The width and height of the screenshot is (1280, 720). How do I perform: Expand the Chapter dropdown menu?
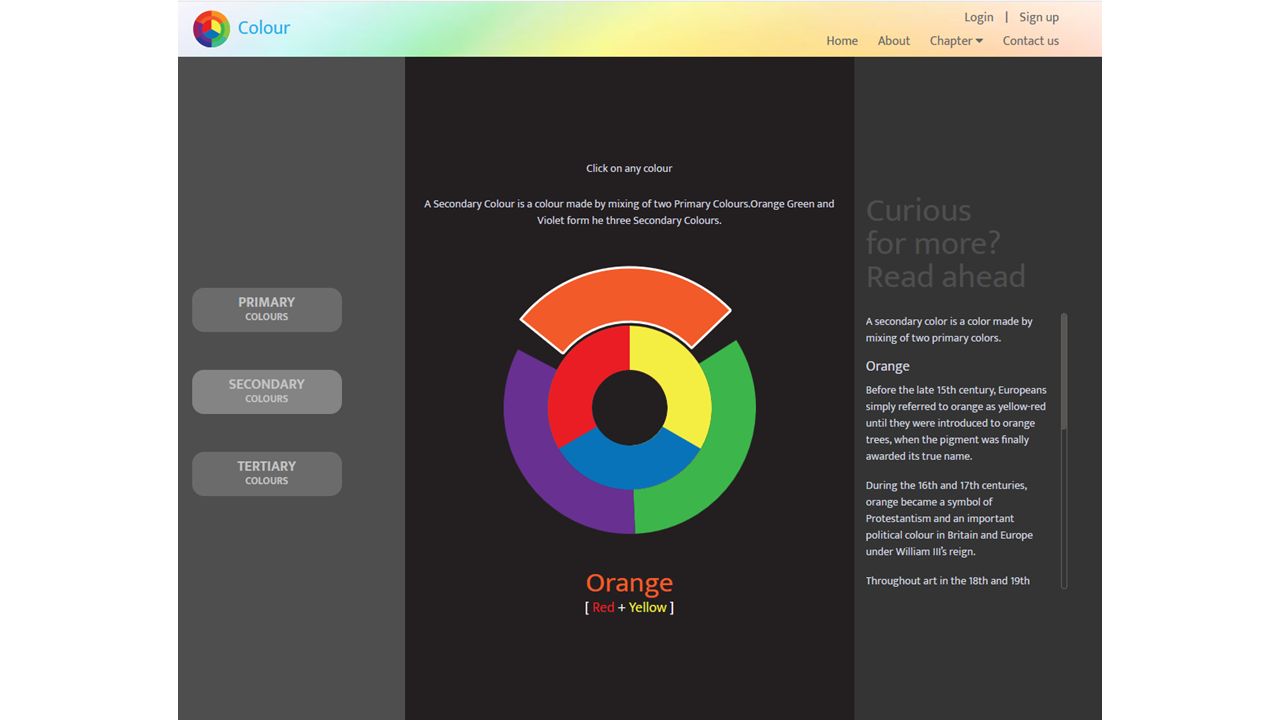click(955, 41)
